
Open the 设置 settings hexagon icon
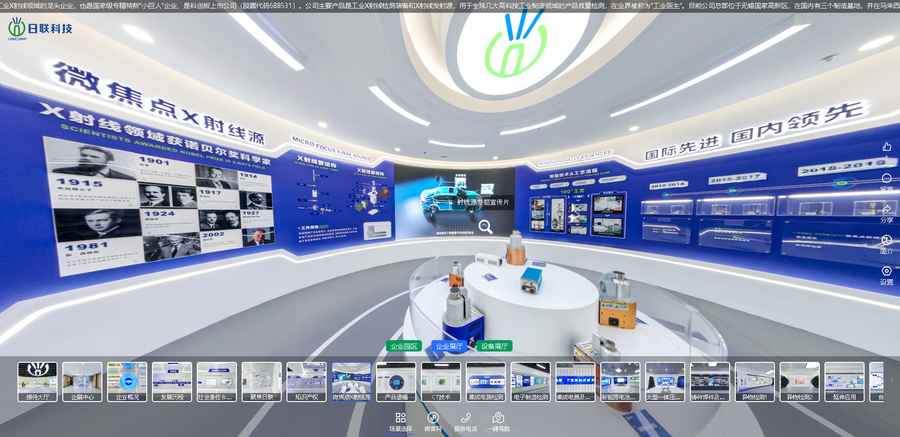click(x=887, y=271)
